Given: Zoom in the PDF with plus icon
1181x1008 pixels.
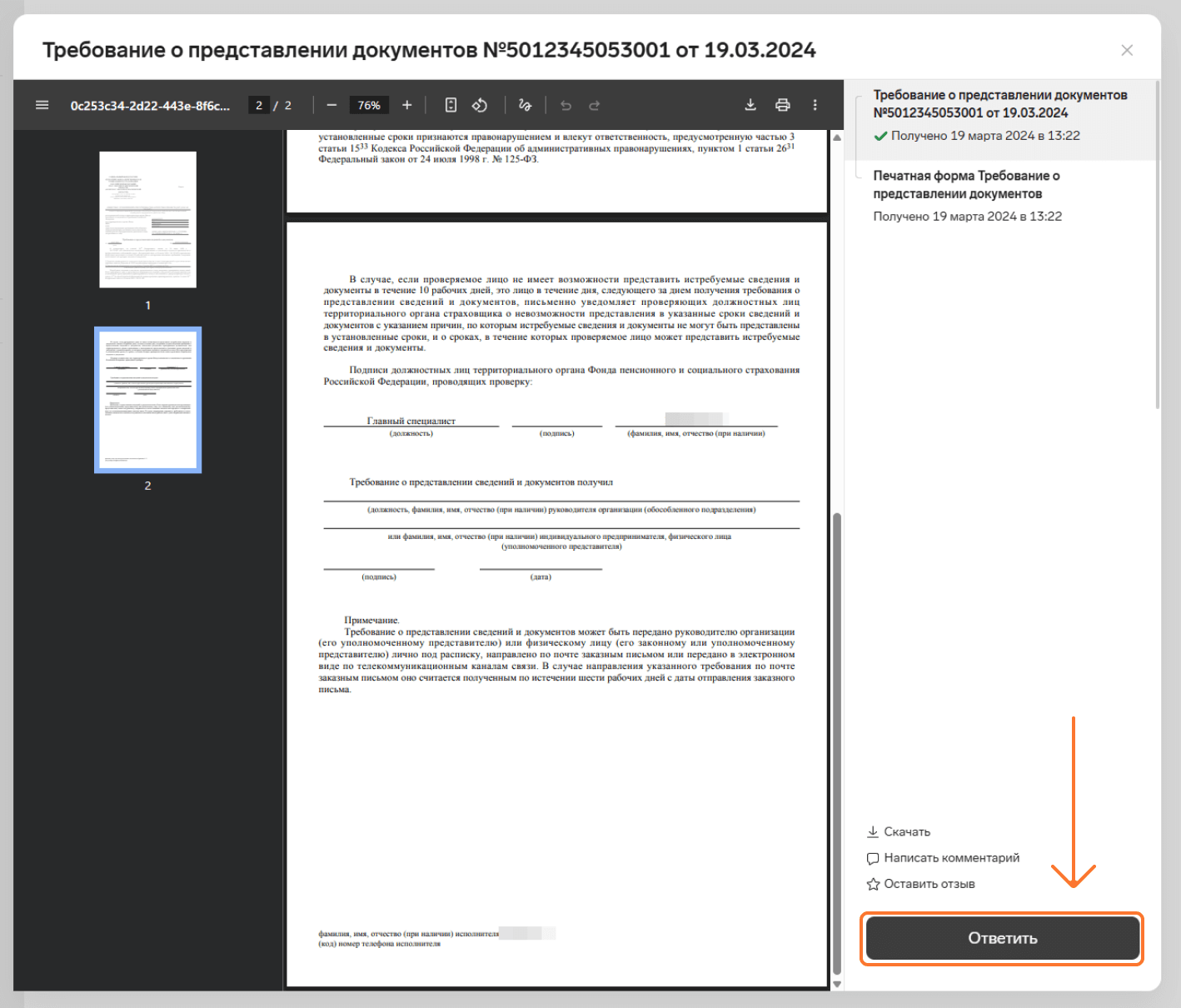Looking at the screenshot, I should [x=407, y=105].
